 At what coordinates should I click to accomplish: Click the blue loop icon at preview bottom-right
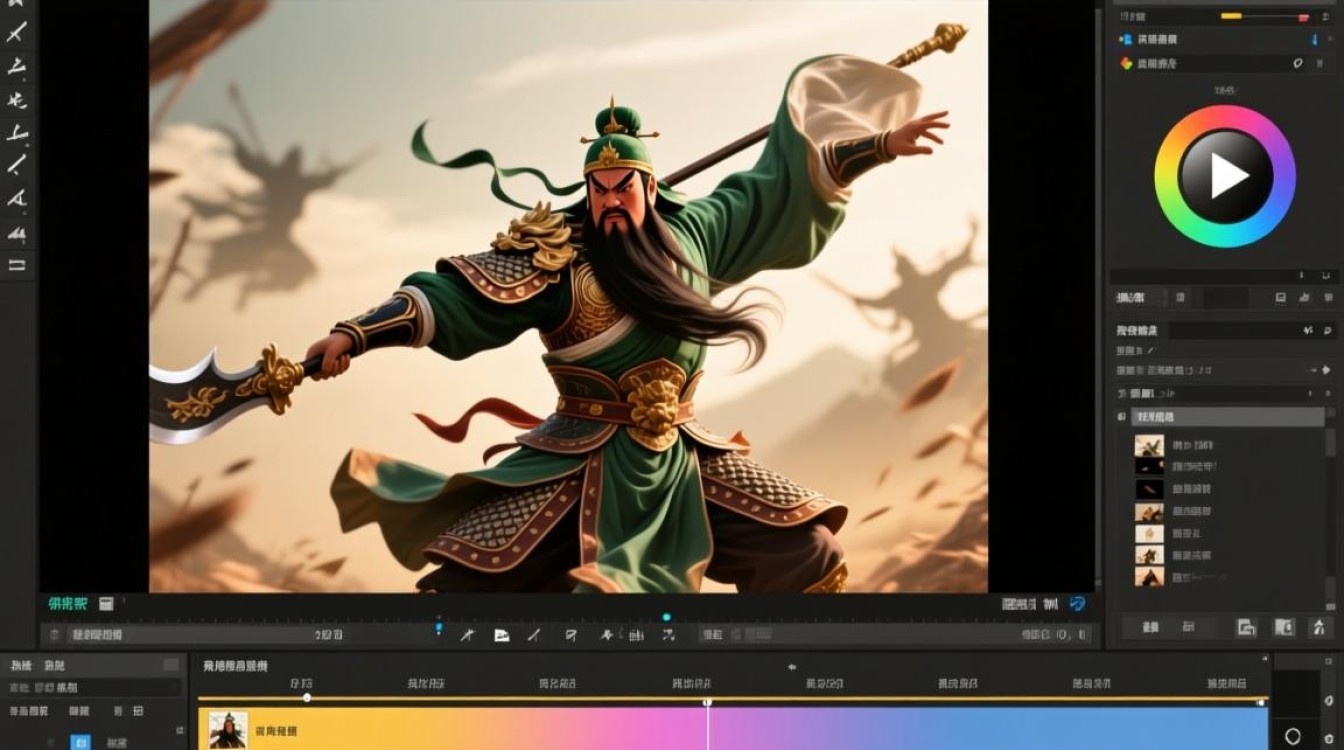(x=1077, y=604)
